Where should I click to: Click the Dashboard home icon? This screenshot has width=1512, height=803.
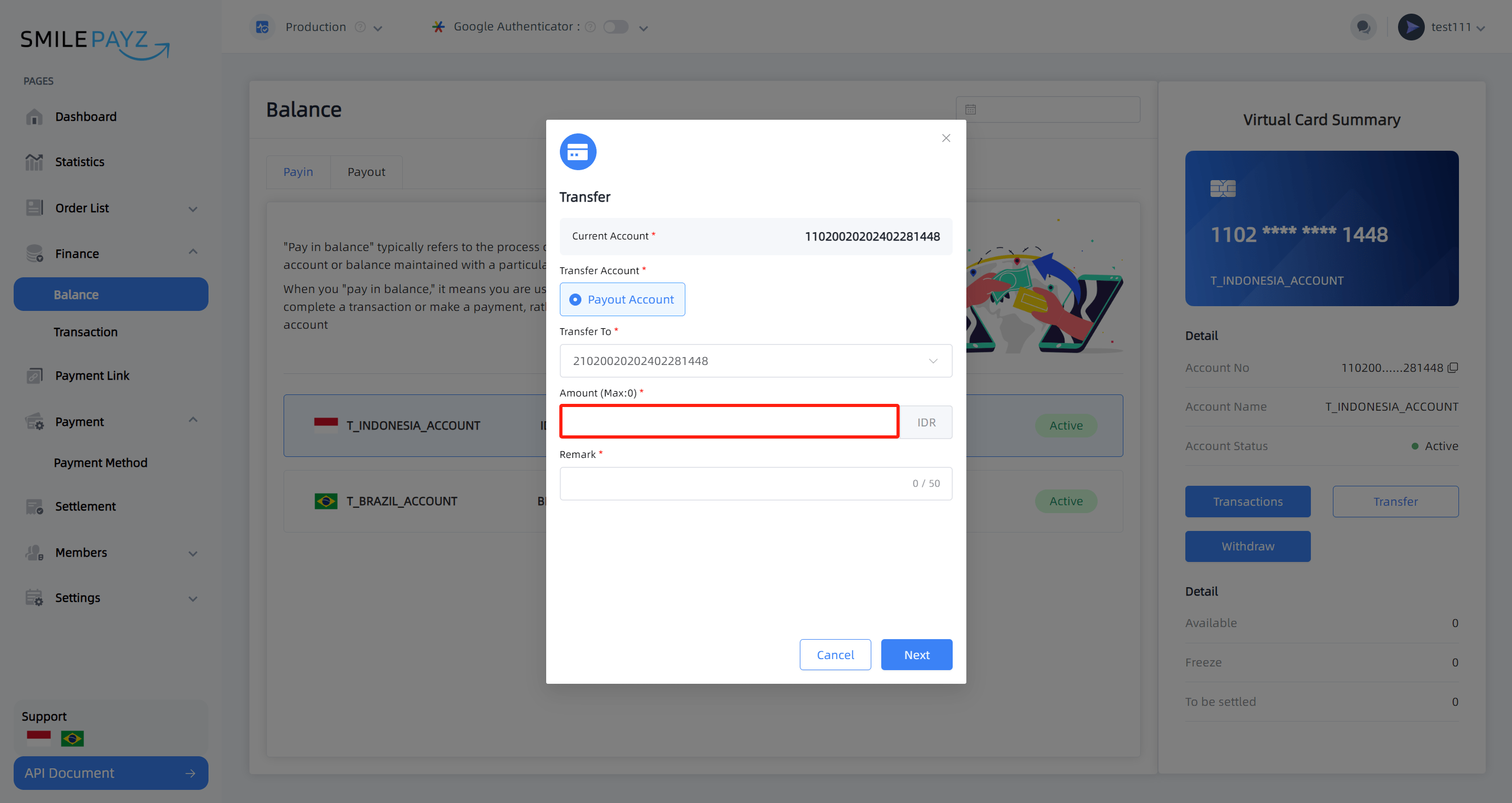pyautogui.click(x=34, y=117)
